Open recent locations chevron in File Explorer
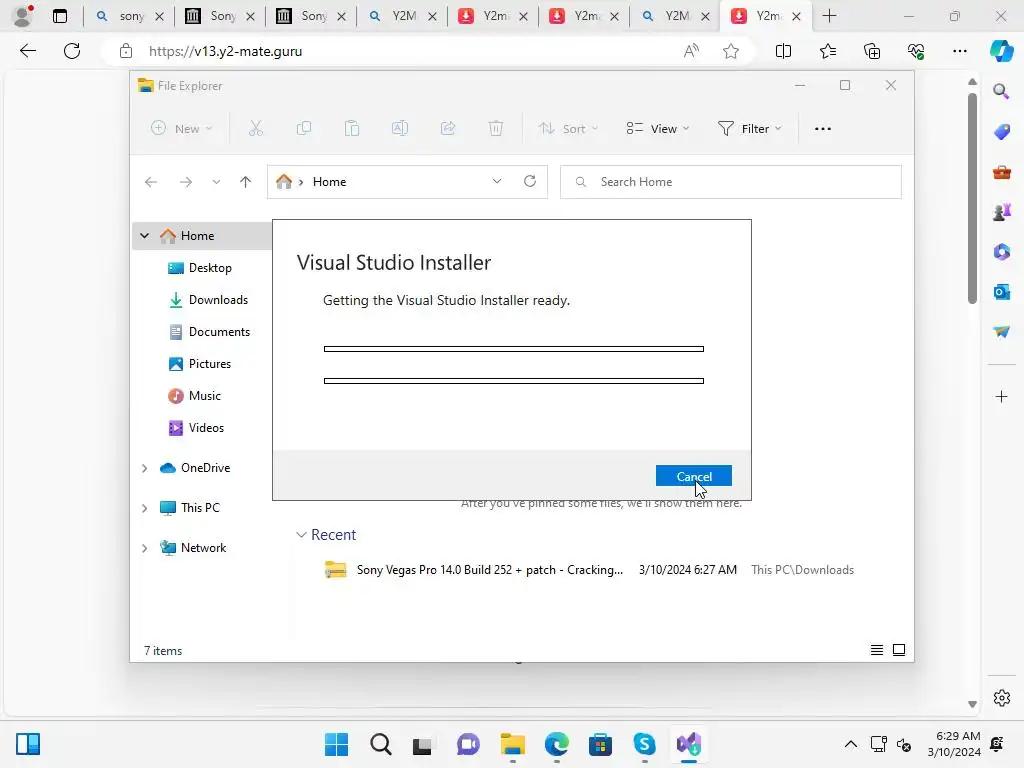Screen dimensions: 1024x768 click(x=216, y=182)
